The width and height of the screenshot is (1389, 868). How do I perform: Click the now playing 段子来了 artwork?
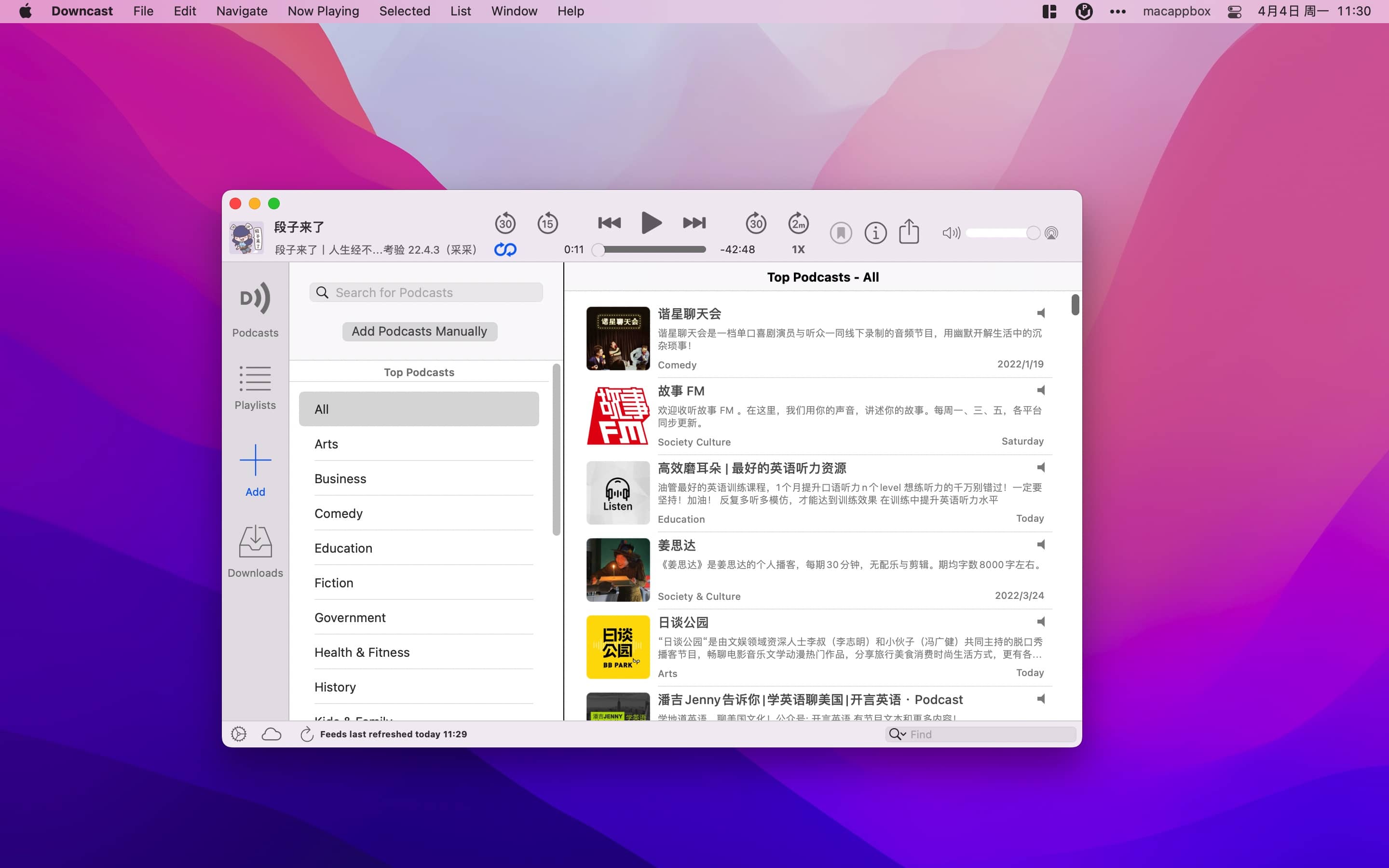click(246, 238)
